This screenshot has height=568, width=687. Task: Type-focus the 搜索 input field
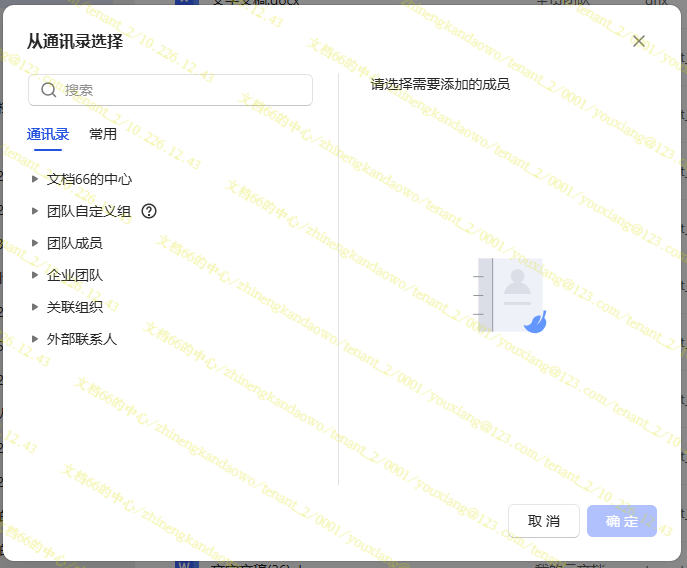point(180,90)
